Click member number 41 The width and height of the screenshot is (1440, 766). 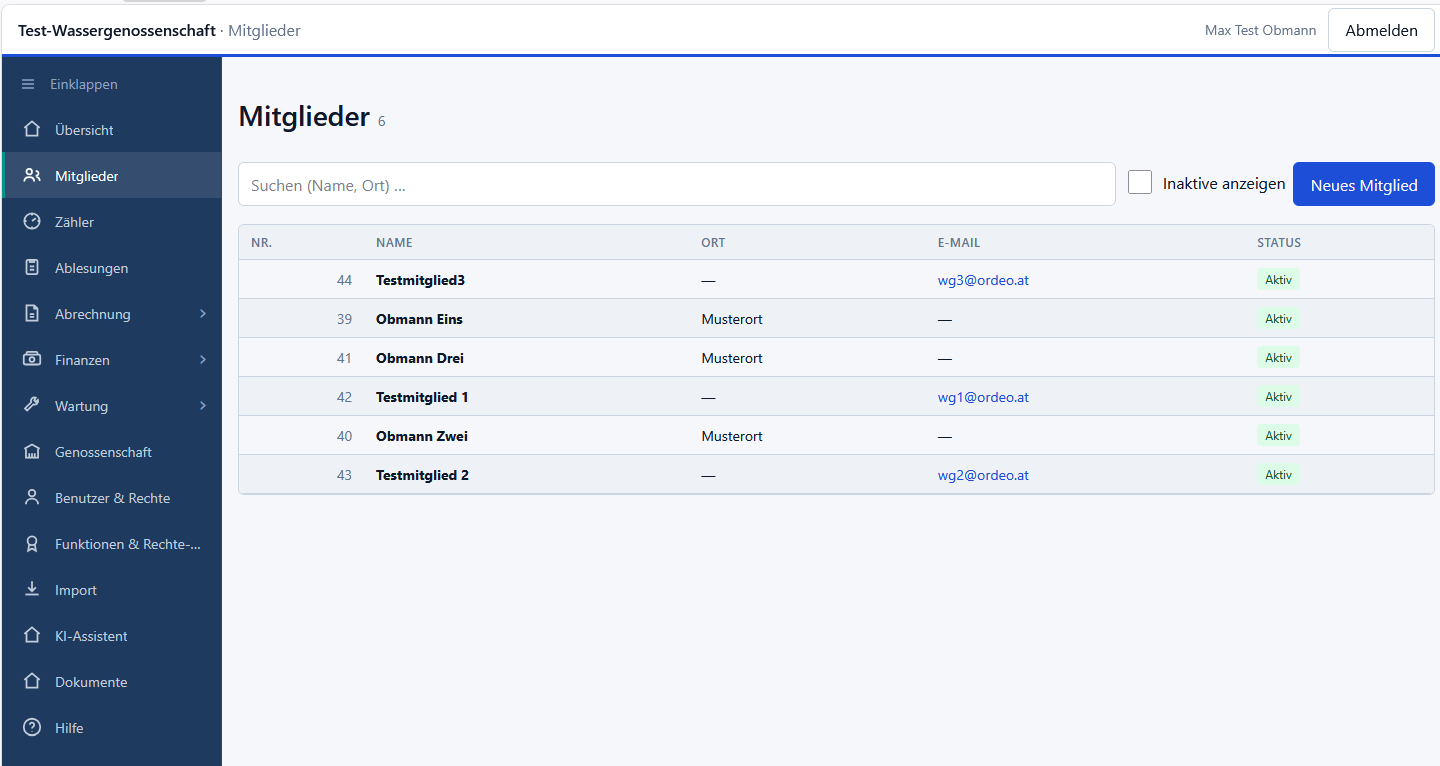(344, 358)
